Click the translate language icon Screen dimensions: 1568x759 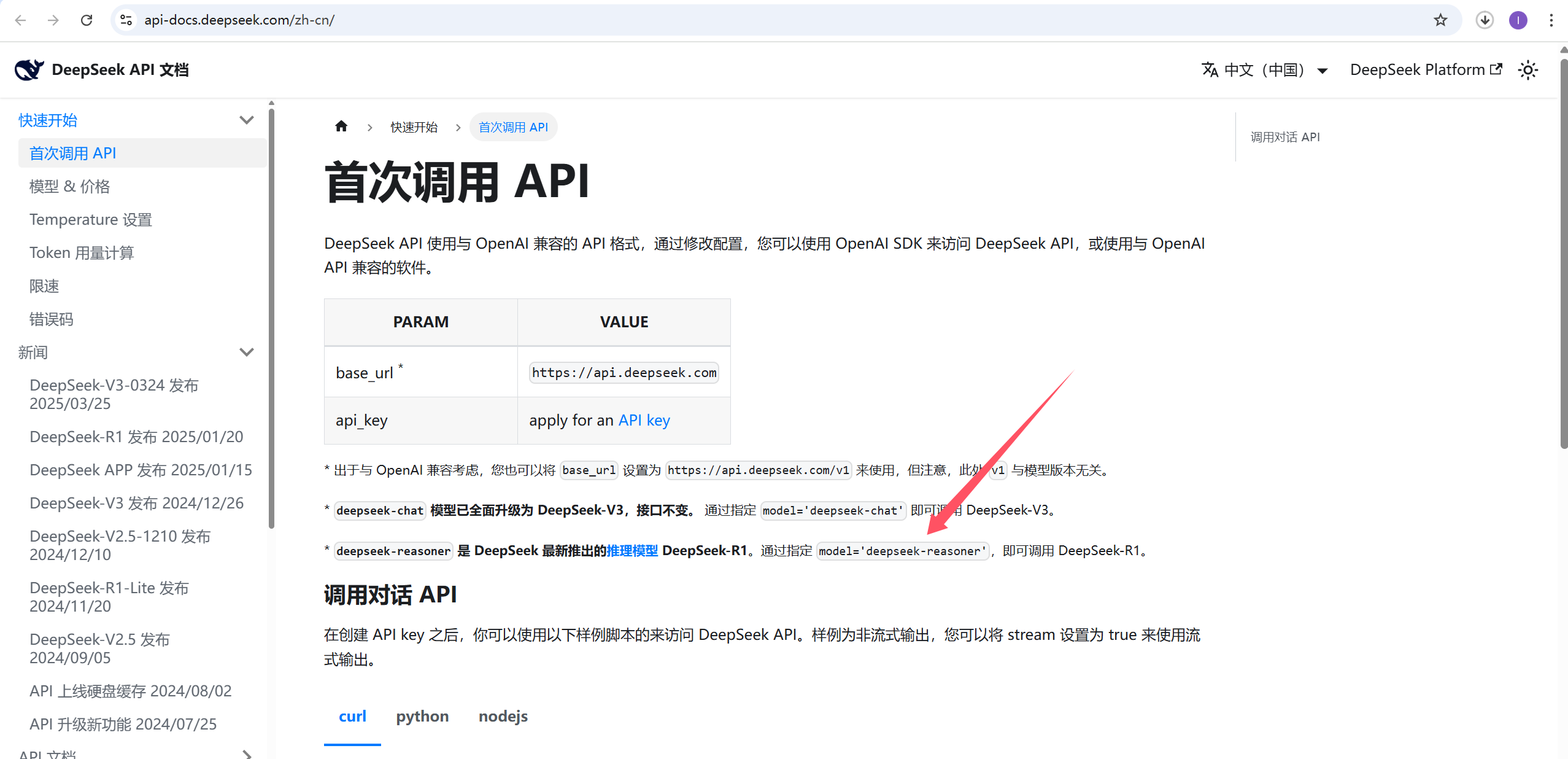1210,69
